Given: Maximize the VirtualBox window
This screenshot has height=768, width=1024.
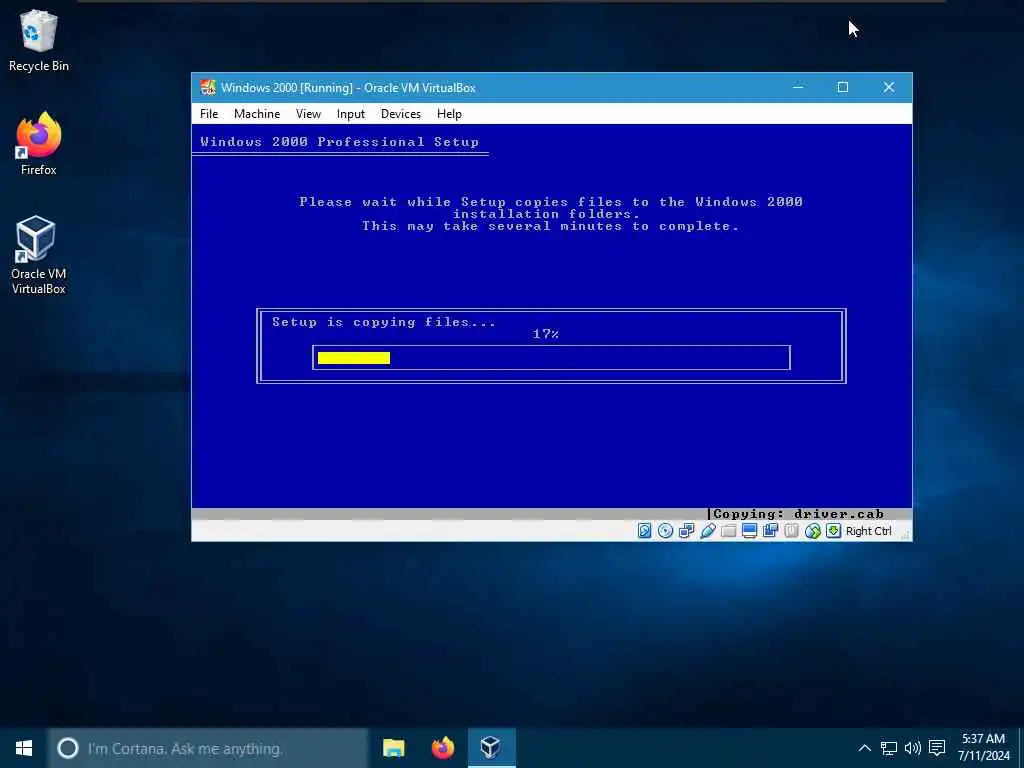Looking at the screenshot, I should (843, 88).
